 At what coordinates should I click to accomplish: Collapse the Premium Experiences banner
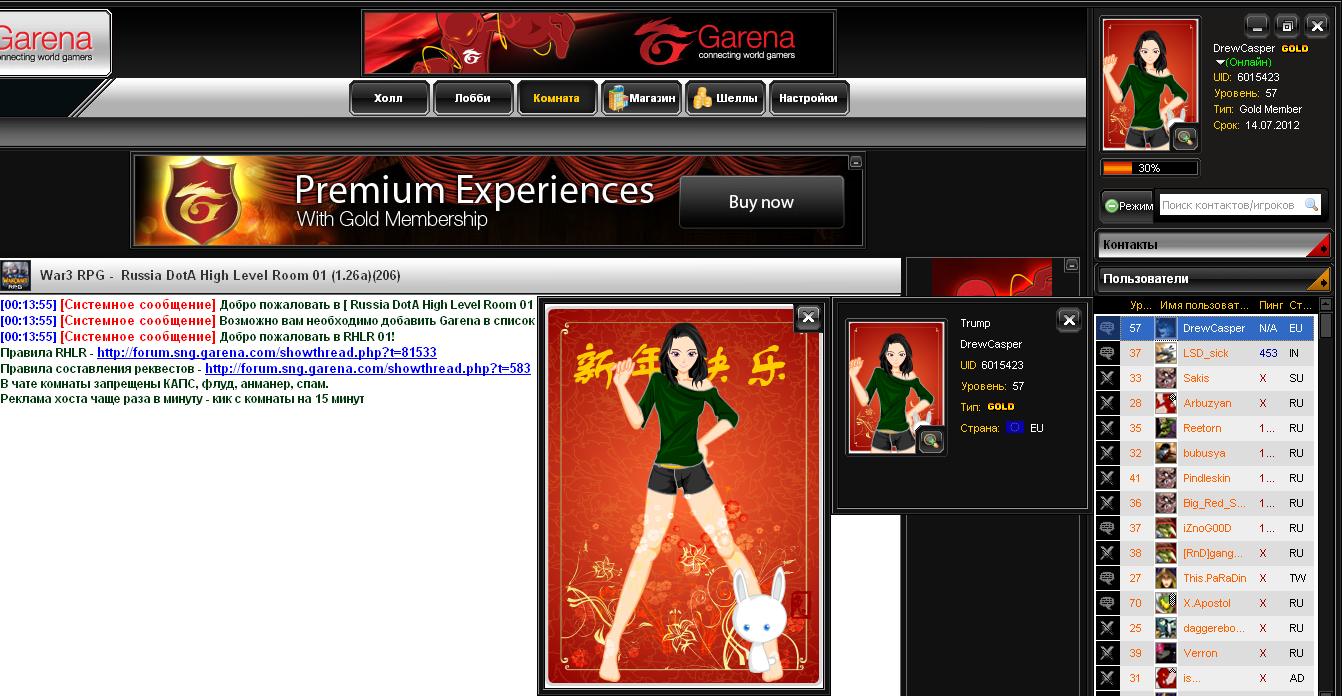855,161
